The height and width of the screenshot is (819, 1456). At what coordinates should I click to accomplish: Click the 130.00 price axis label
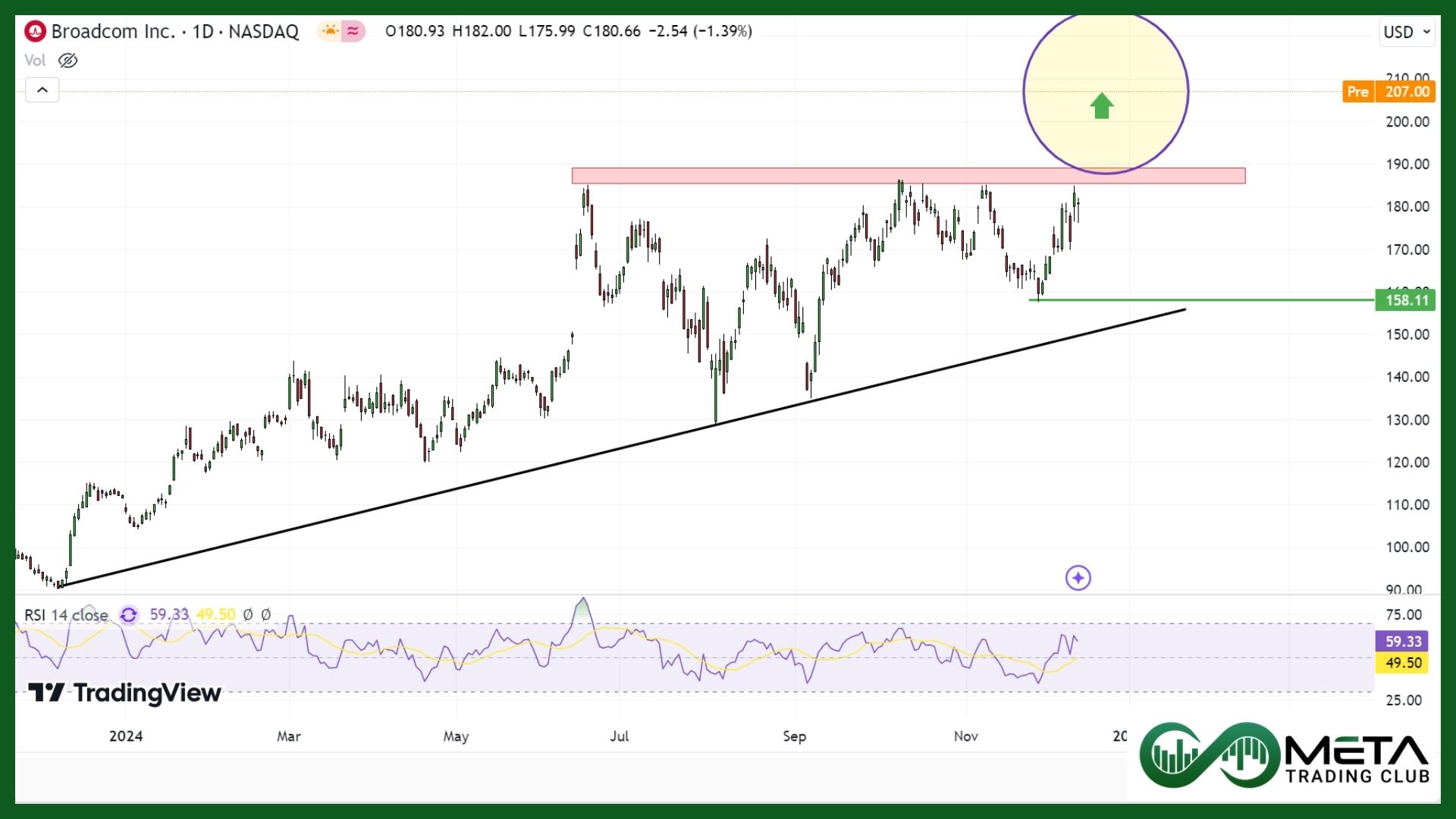[x=1407, y=421]
